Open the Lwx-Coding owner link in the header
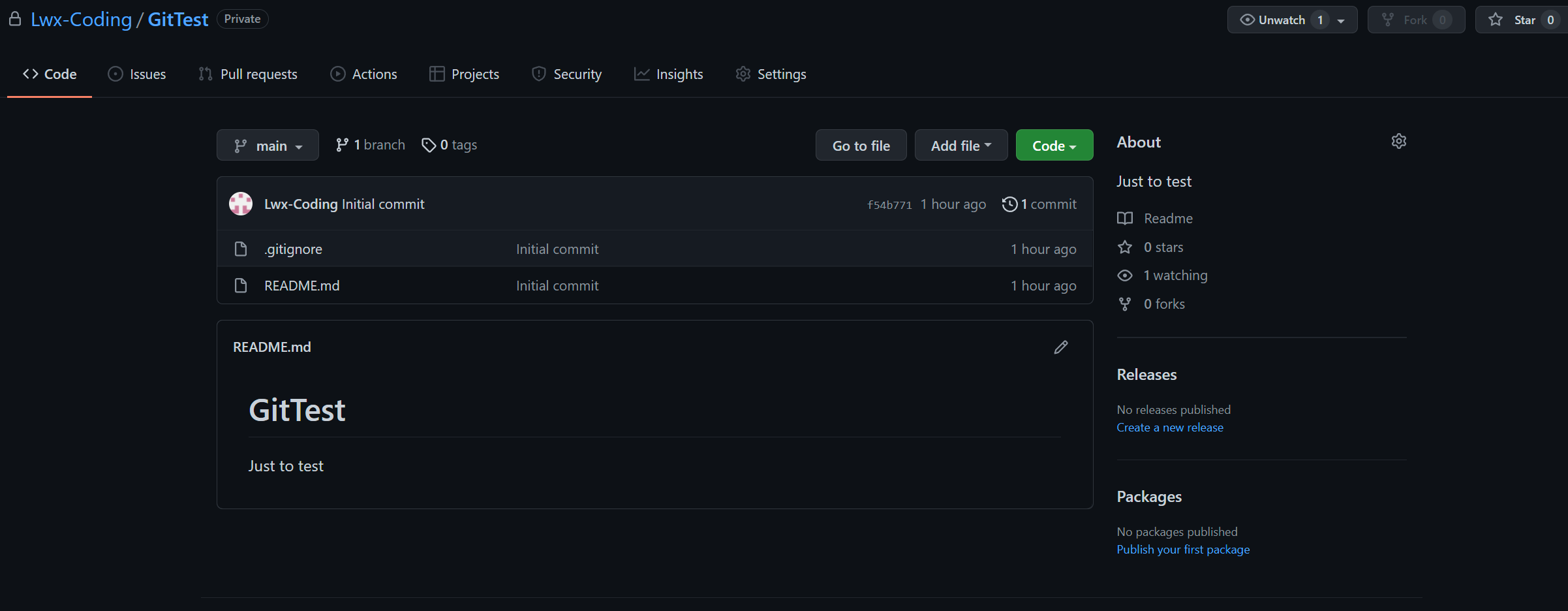The width and height of the screenshot is (1568, 611). point(82,19)
